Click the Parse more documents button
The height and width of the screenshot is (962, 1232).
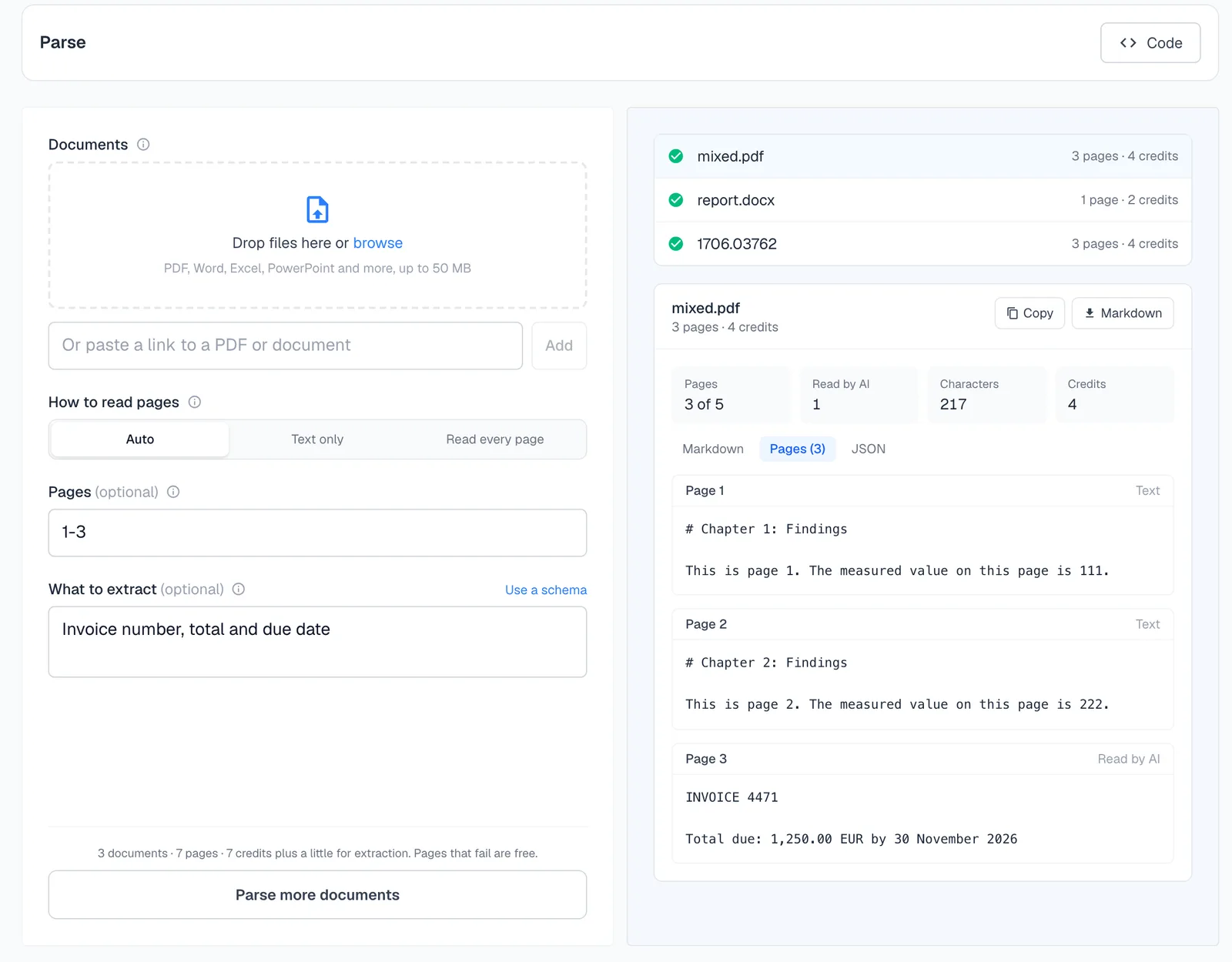(x=317, y=895)
